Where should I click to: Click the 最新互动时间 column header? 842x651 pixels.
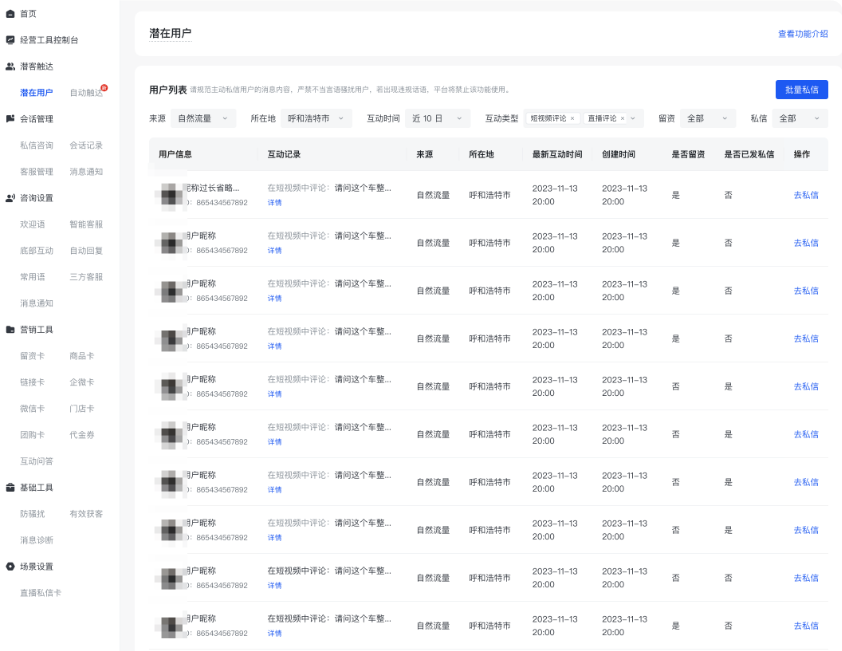click(557, 154)
